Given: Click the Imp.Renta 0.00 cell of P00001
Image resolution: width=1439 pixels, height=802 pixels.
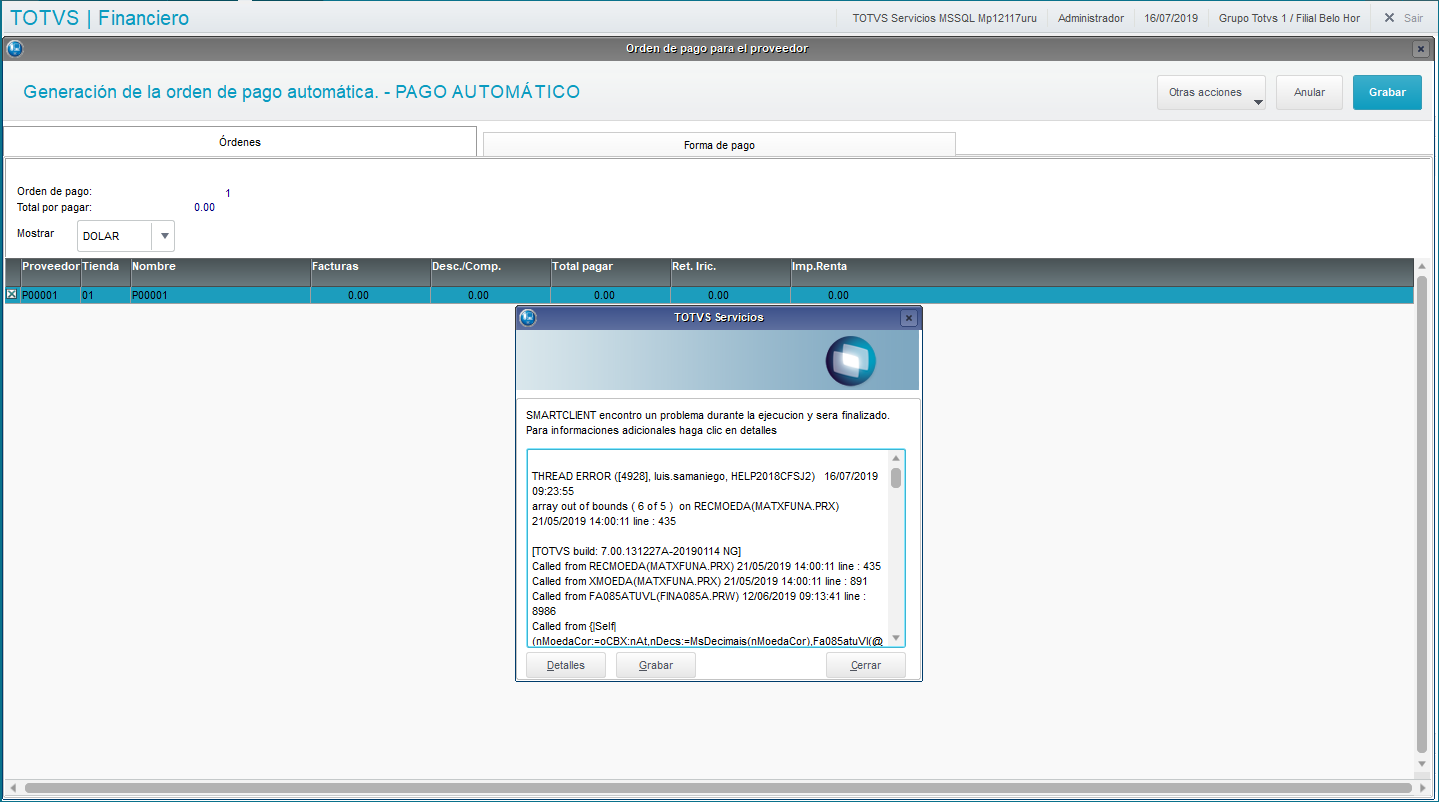Looking at the screenshot, I should point(838,295).
